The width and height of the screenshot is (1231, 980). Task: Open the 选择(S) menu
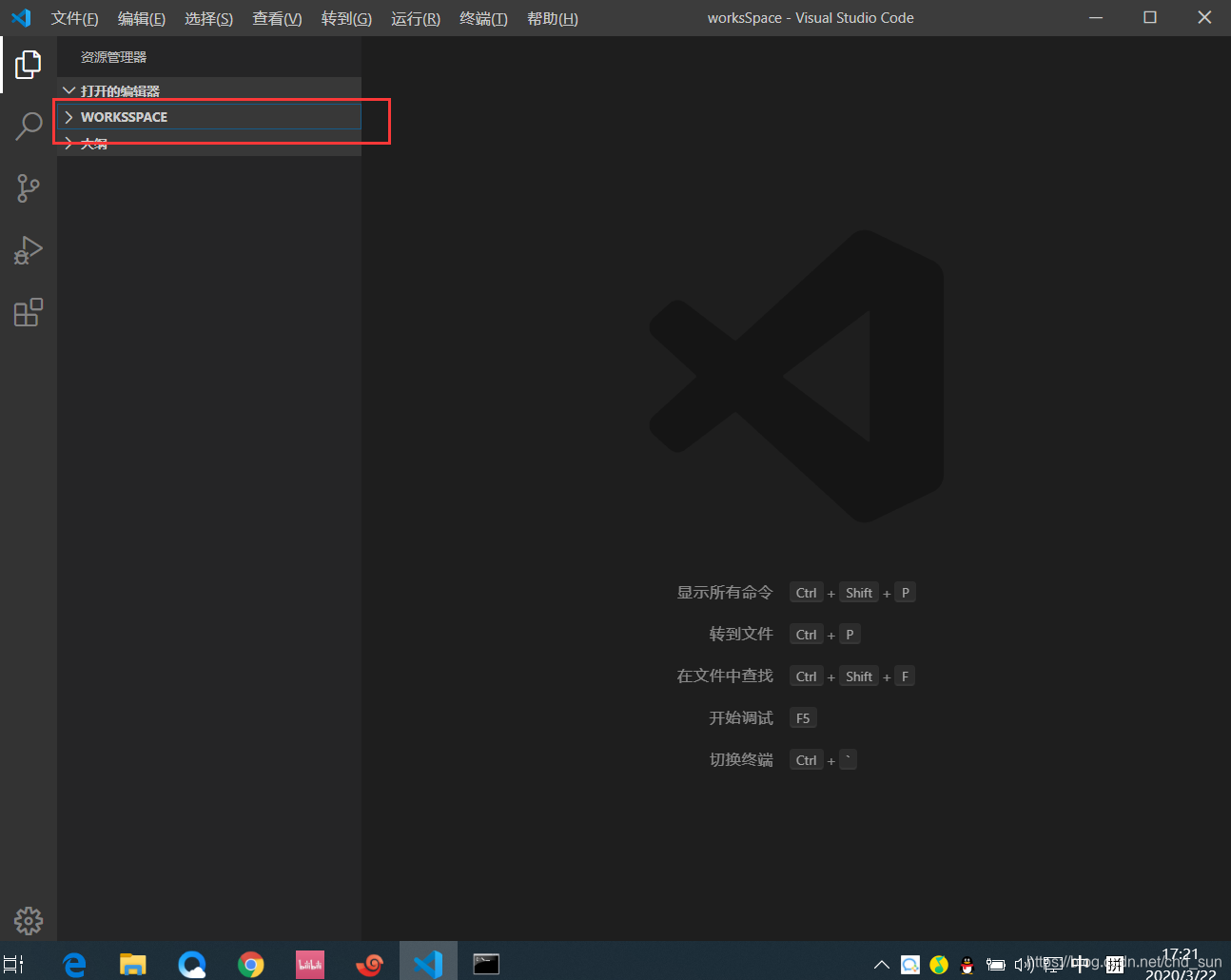[x=208, y=18]
